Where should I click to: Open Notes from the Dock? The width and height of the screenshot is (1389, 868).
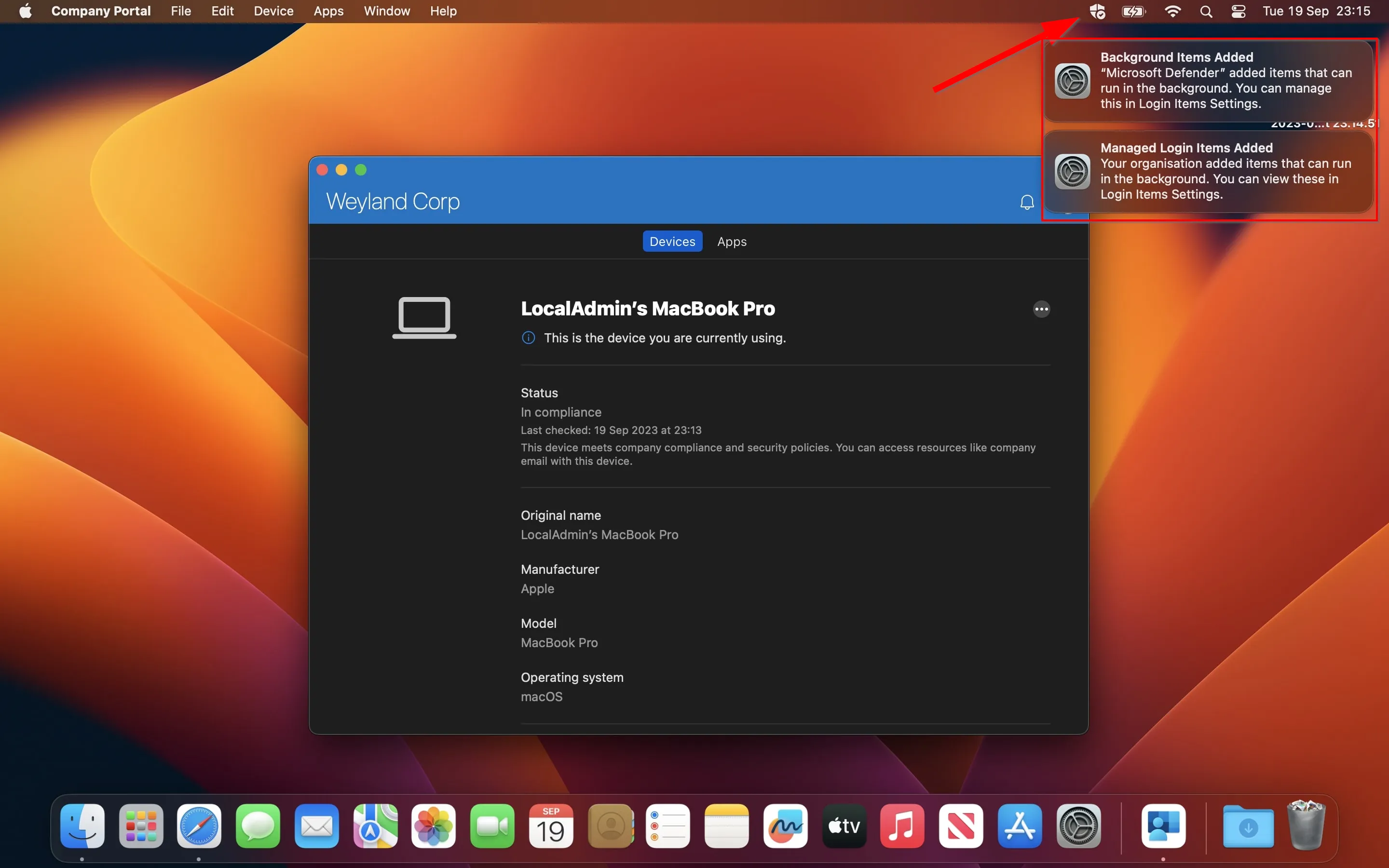tap(727, 826)
